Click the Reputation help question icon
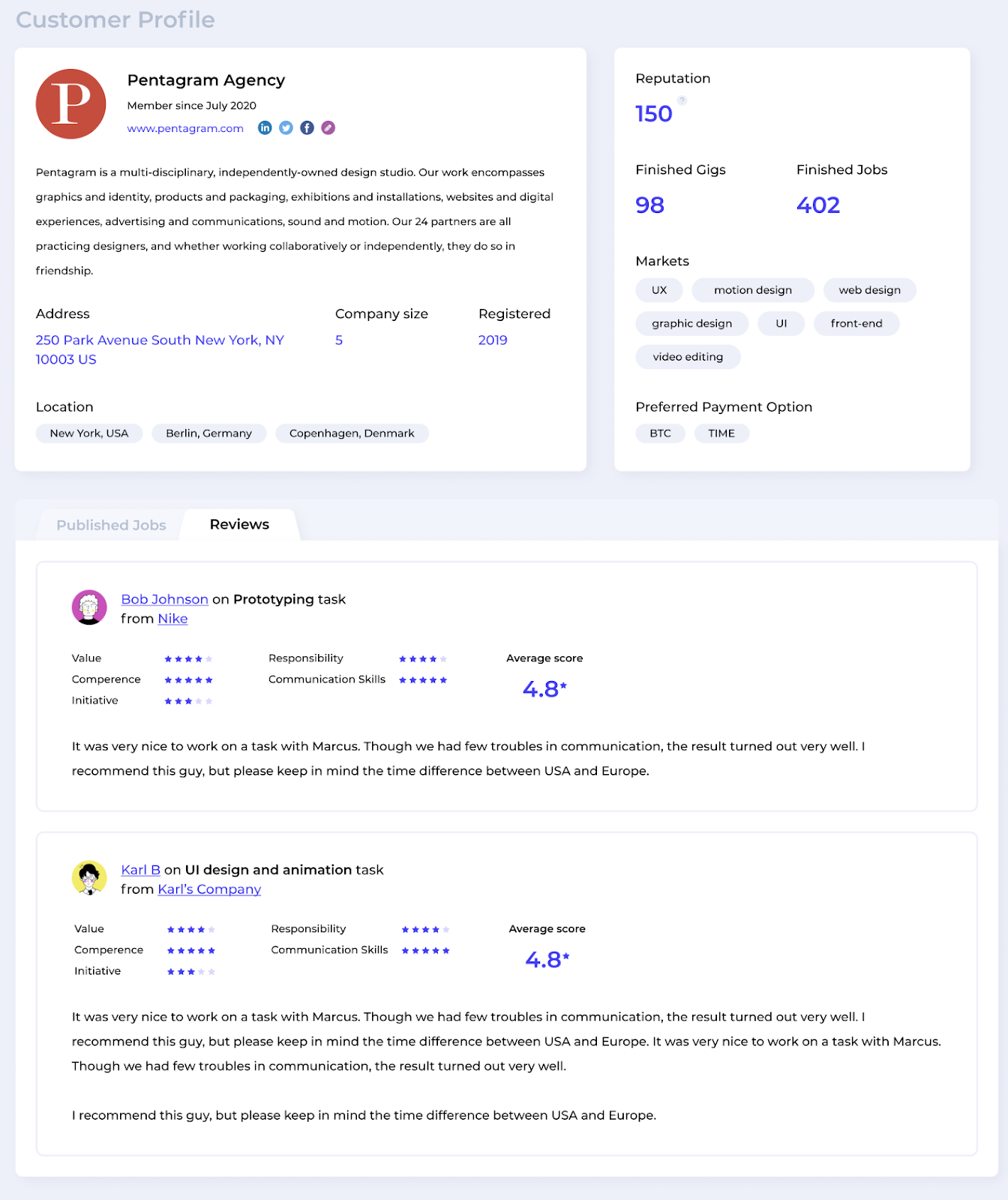Image resolution: width=1008 pixels, height=1200 pixels. coord(682,100)
